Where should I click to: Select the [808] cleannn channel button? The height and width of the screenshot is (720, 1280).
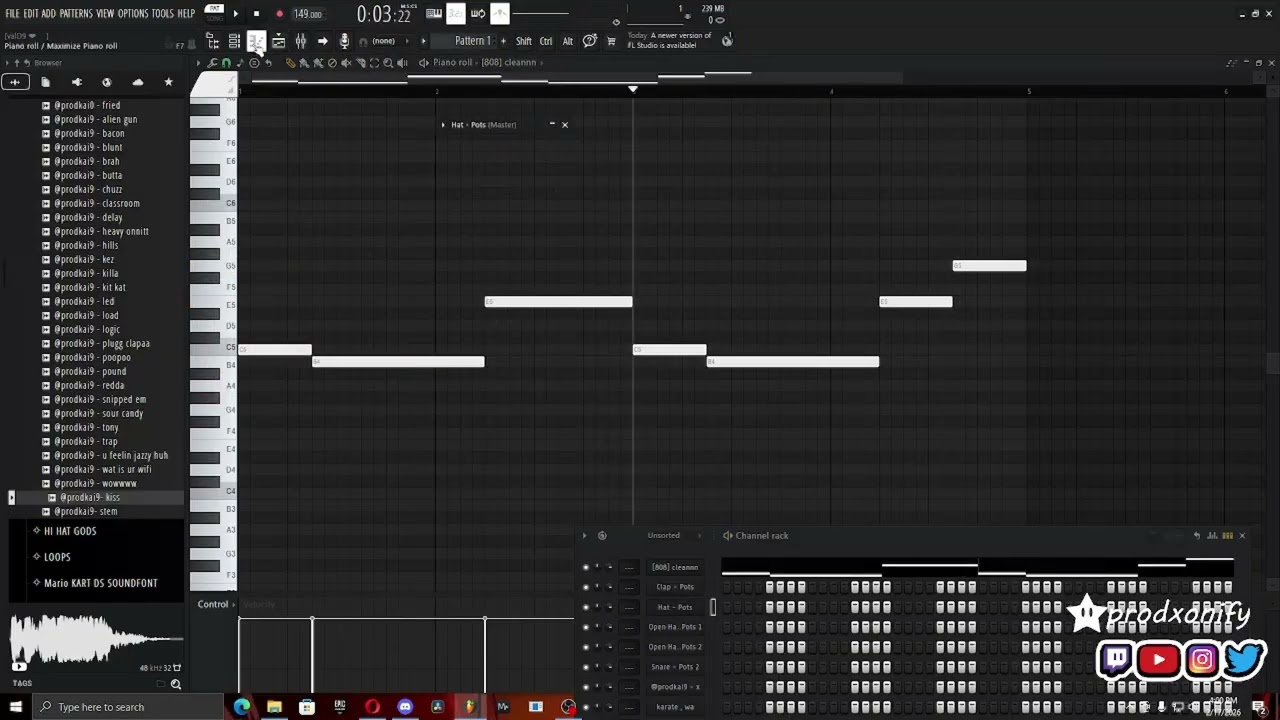point(675,567)
